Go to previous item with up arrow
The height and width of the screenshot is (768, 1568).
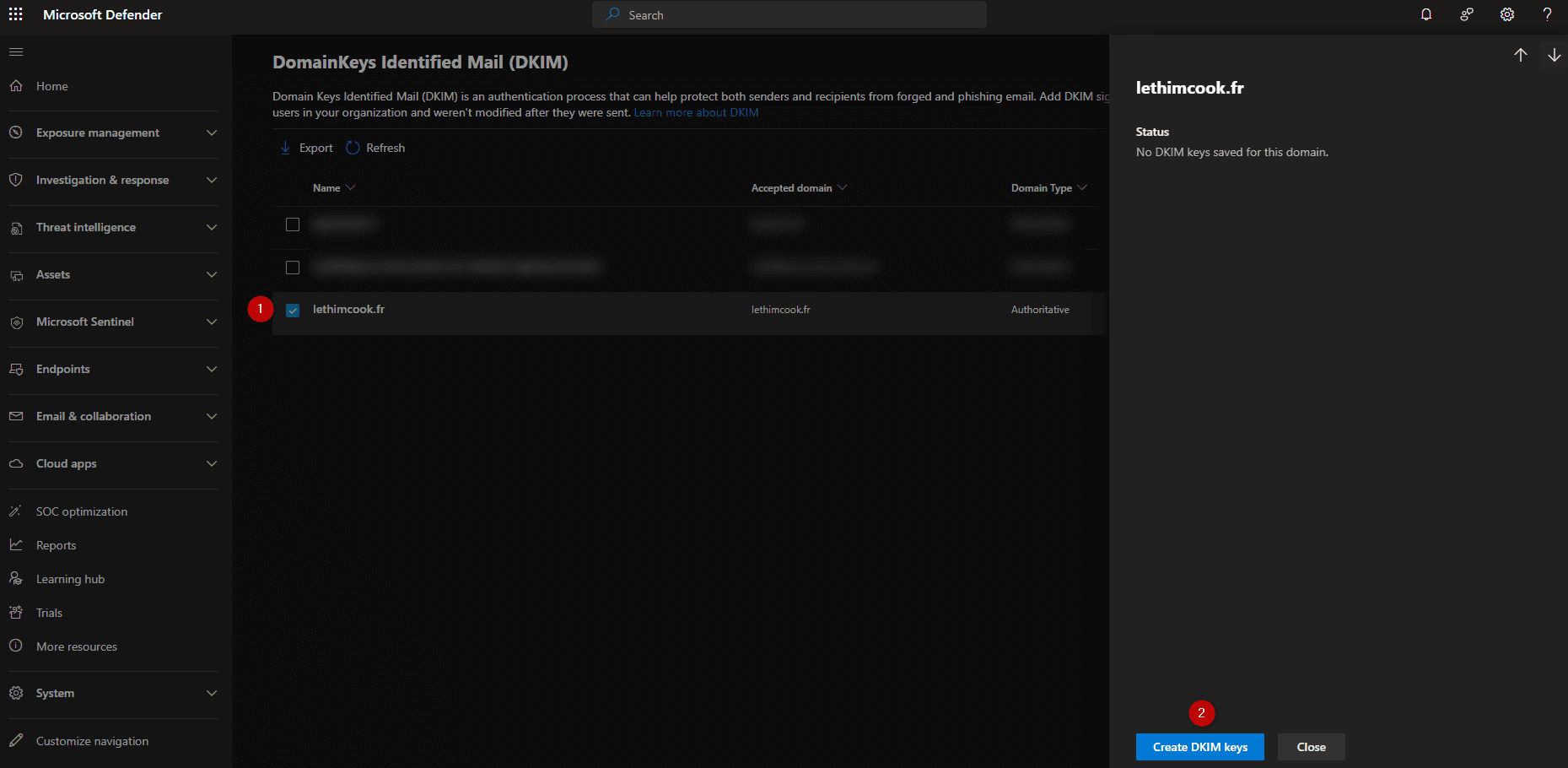pyautogui.click(x=1521, y=55)
